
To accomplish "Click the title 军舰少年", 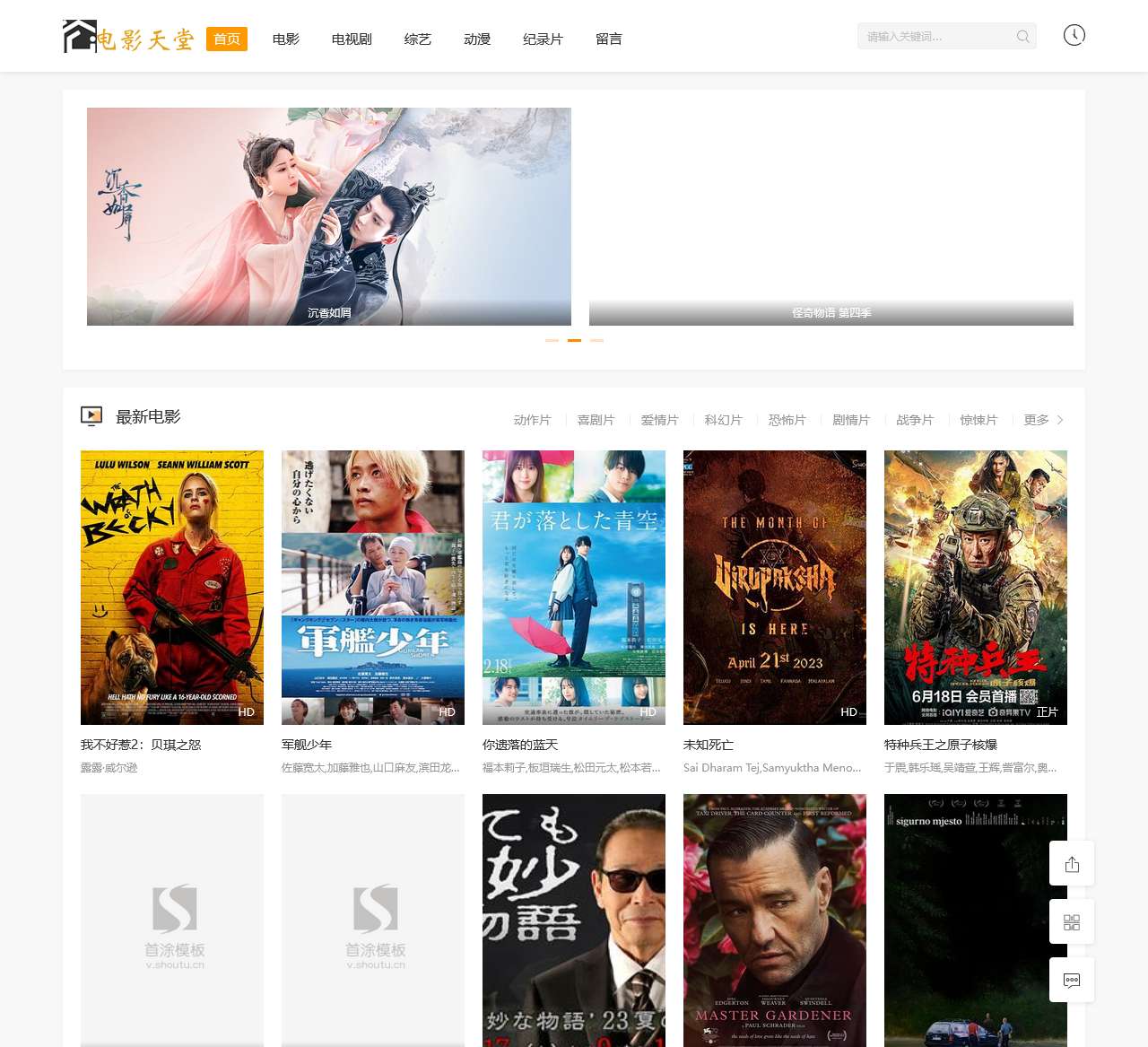I will click(307, 745).
